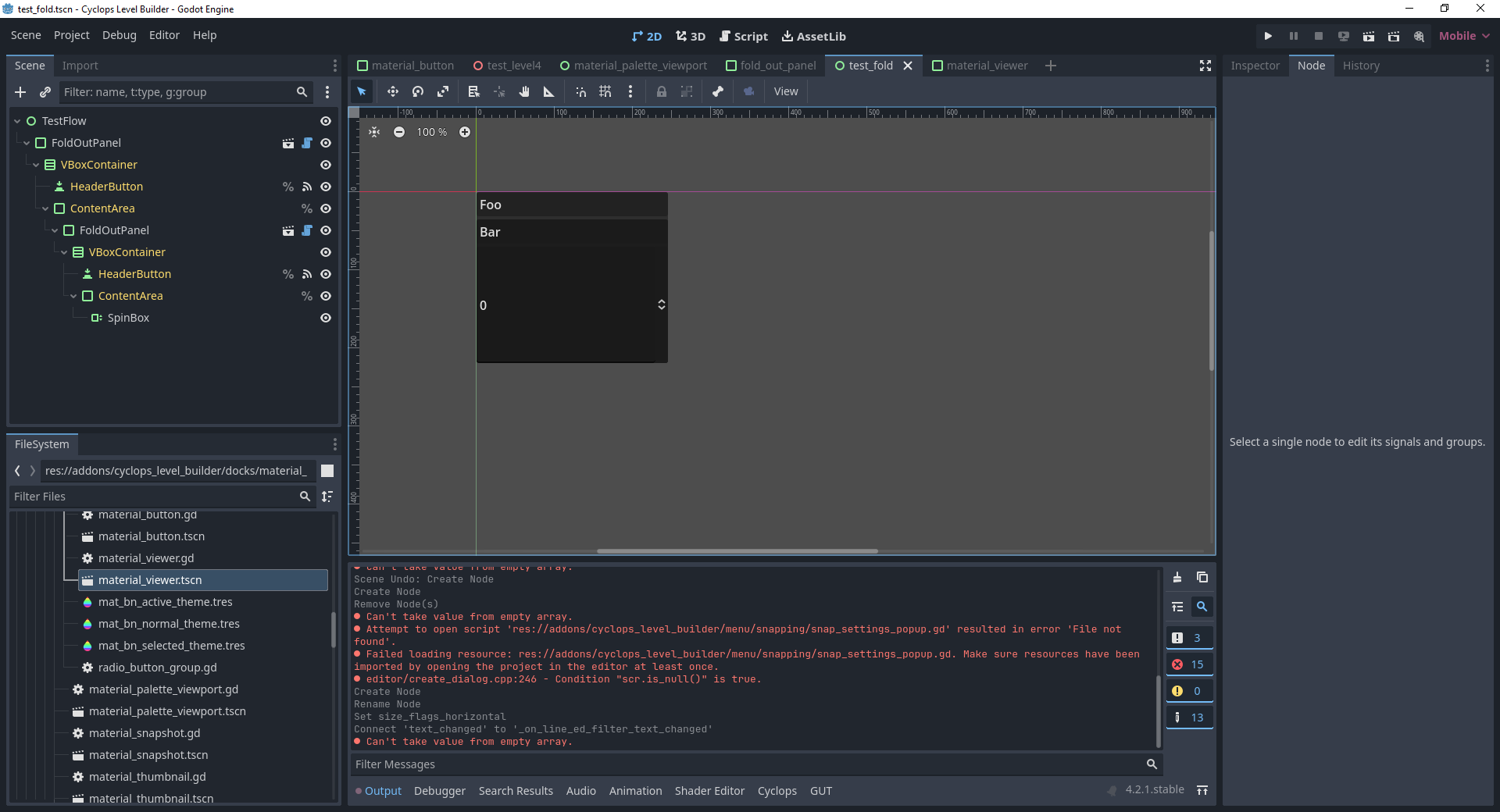Clear the Output log with broom icon
Screen dimensions: 1500x812
click(1177, 577)
